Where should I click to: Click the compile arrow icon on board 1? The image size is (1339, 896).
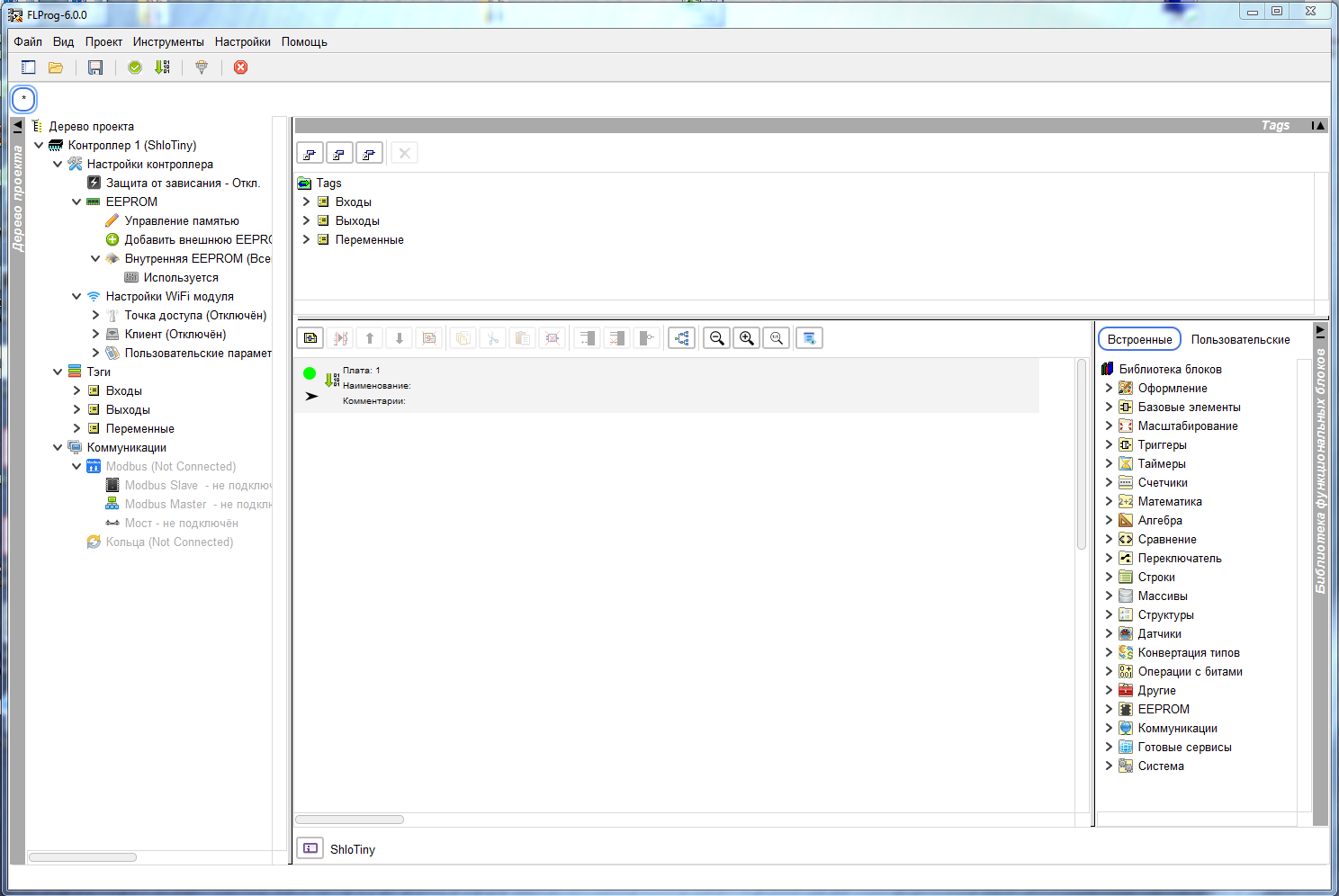pyautogui.click(x=332, y=380)
